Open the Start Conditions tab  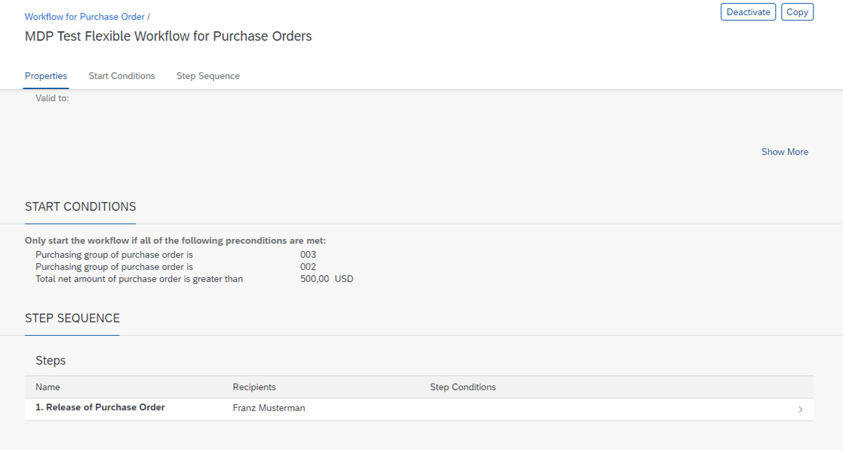[122, 76]
